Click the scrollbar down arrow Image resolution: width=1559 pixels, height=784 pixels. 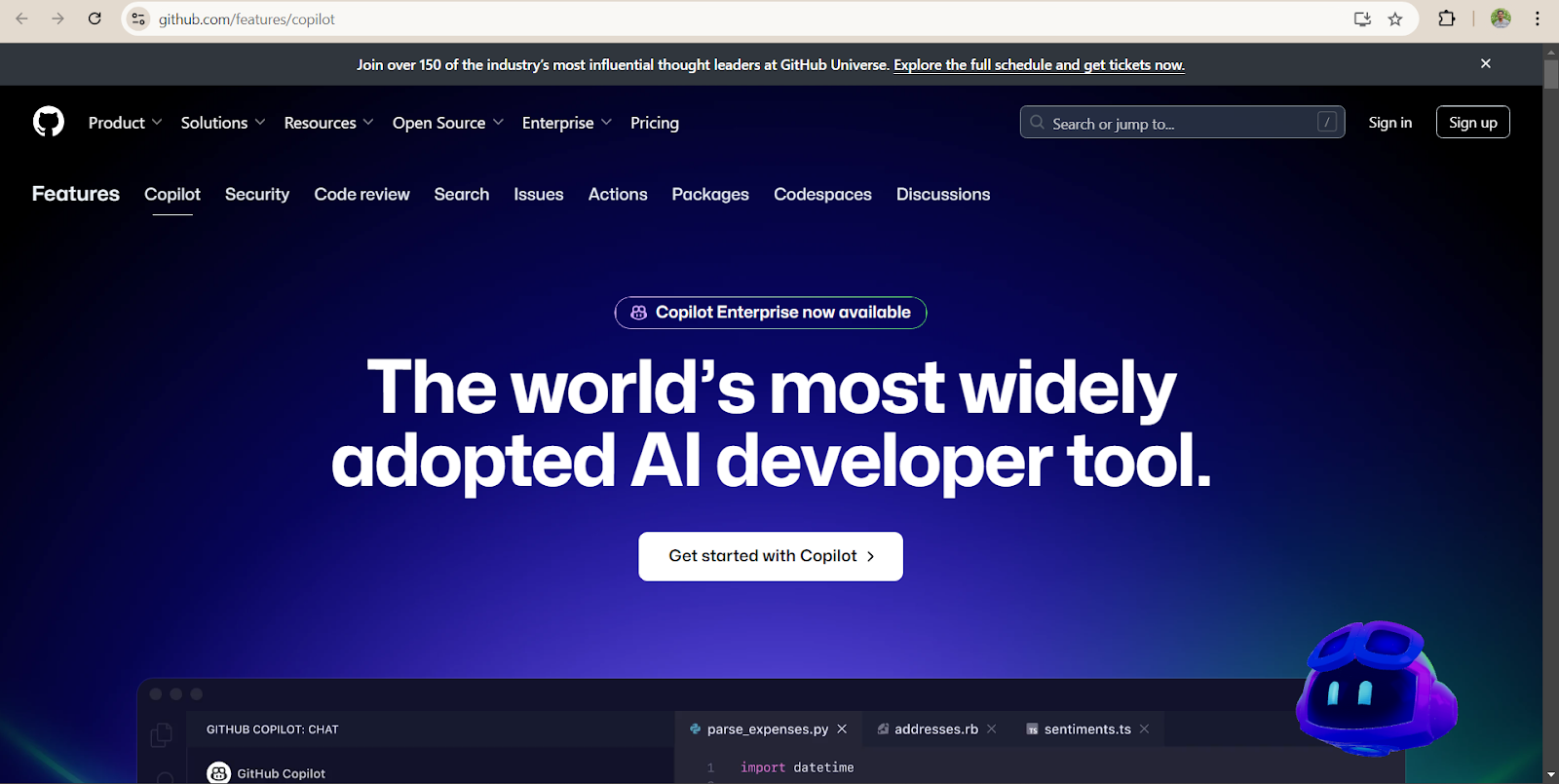(1550, 775)
